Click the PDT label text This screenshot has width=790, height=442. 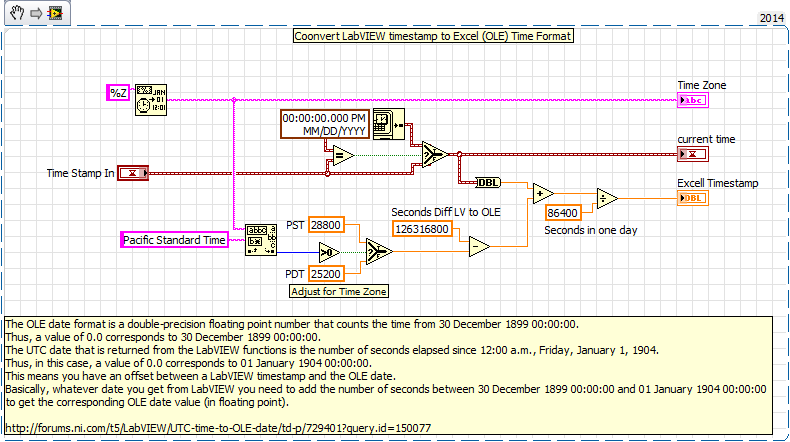click(295, 274)
